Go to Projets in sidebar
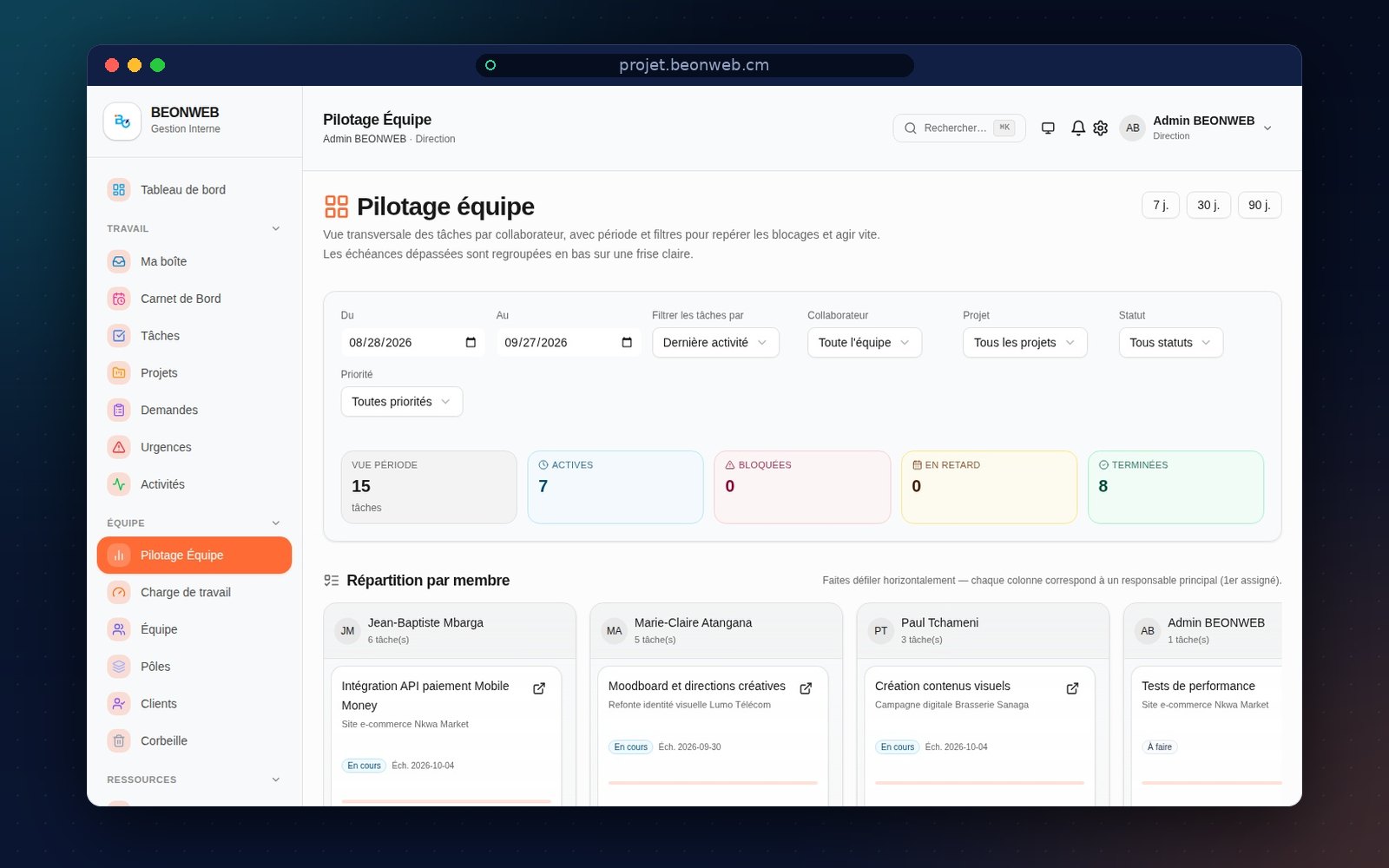 194,372
